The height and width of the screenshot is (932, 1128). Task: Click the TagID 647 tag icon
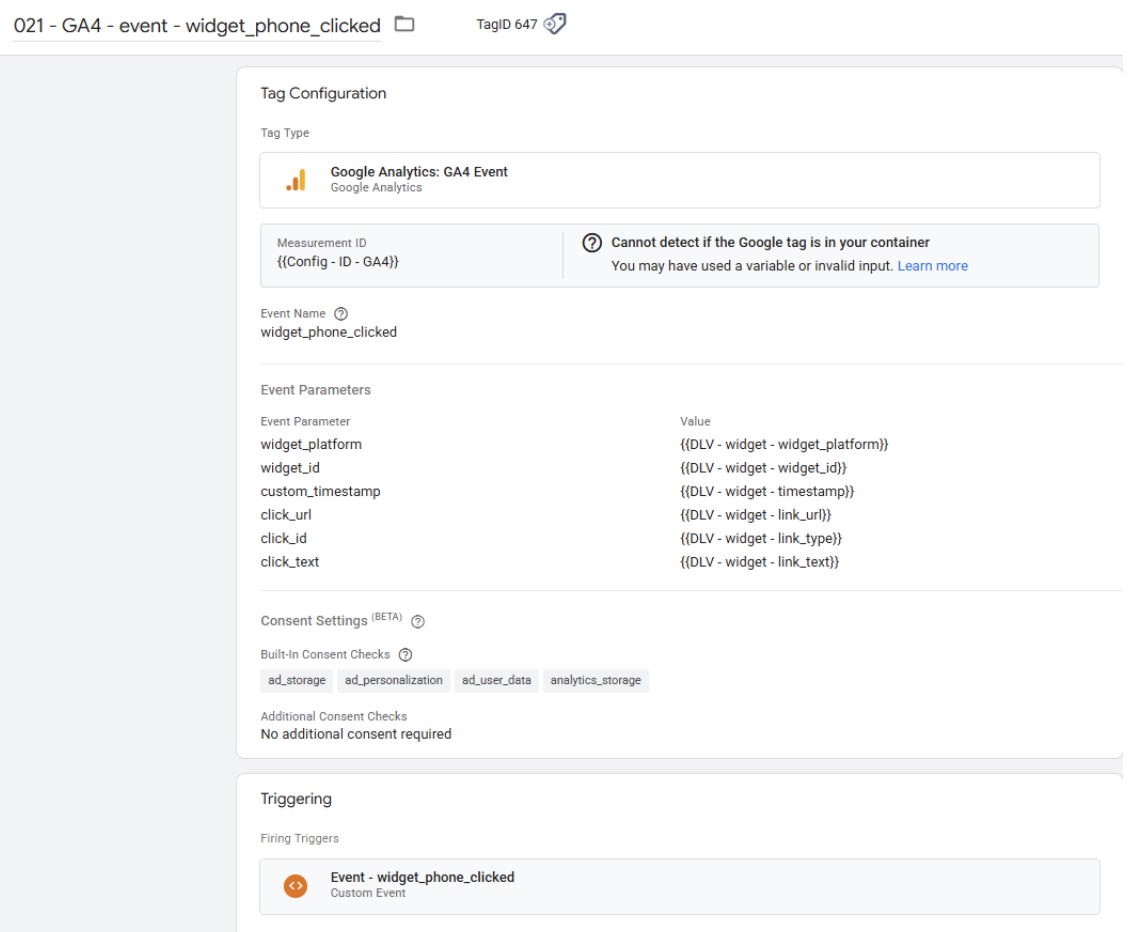pos(553,24)
